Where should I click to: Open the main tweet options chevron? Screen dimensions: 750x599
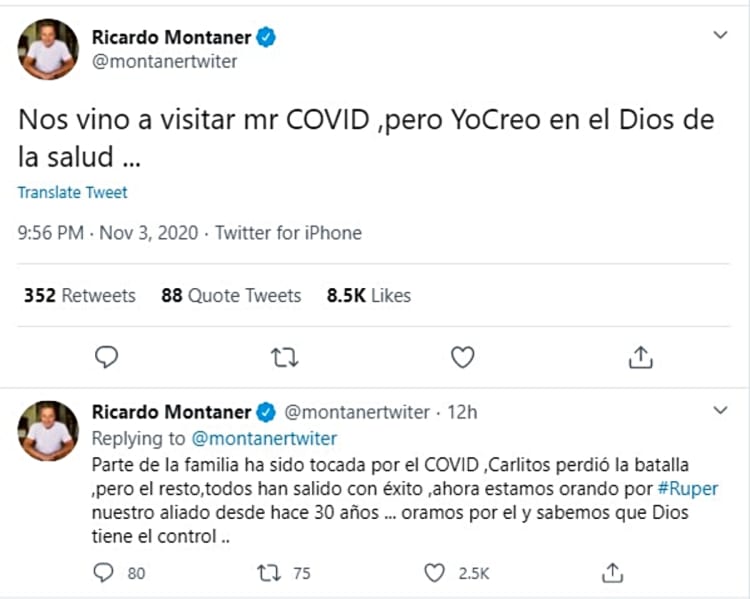[720, 36]
